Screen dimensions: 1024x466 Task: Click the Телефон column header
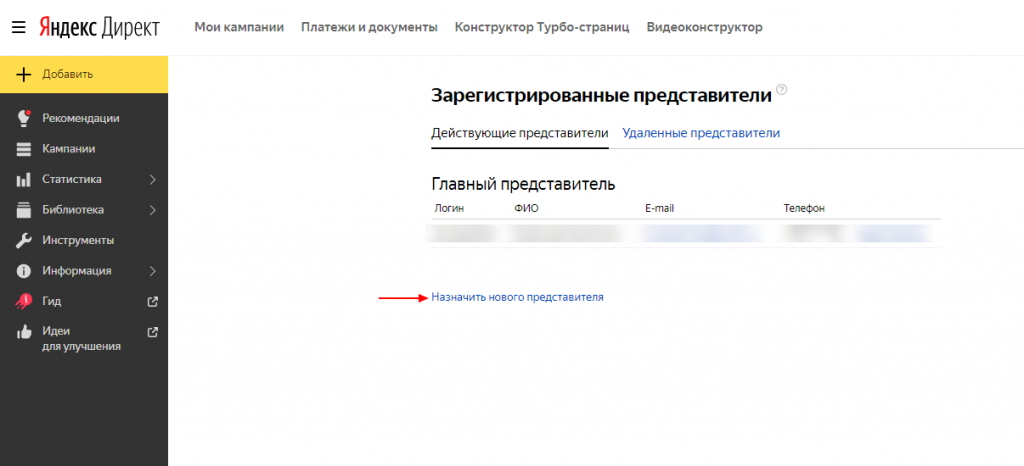pos(804,209)
